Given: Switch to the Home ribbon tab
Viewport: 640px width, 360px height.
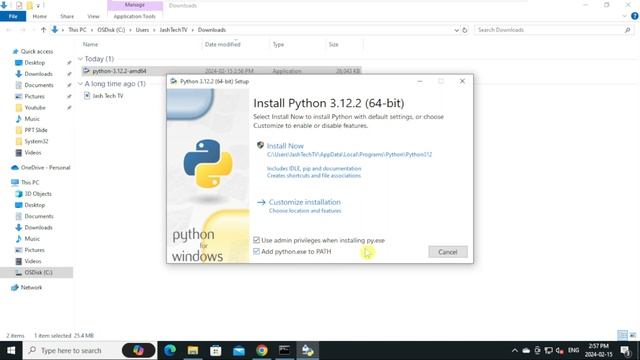Looking at the screenshot, I should click(40, 16).
